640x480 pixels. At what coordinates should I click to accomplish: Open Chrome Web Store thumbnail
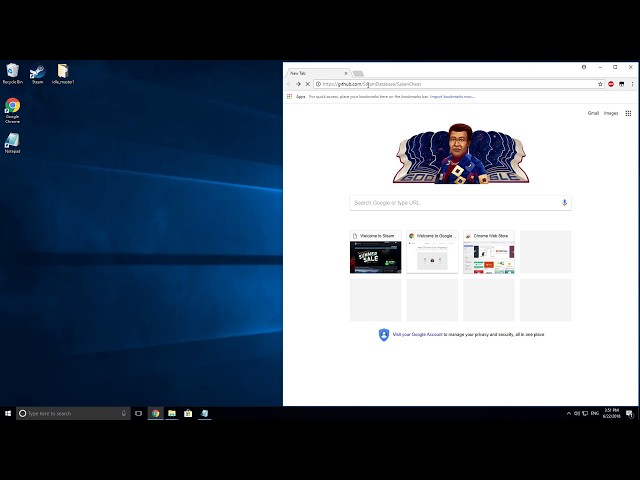coord(489,252)
